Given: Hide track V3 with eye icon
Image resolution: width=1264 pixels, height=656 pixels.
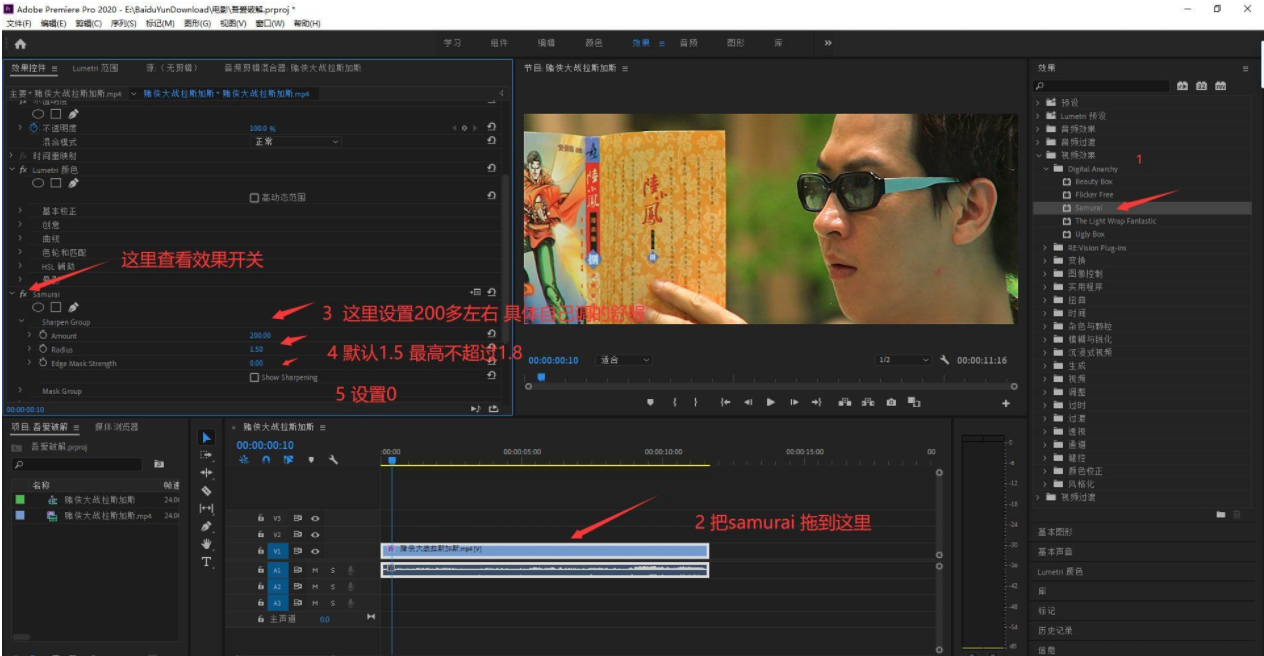Looking at the screenshot, I should [x=315, y=519].
